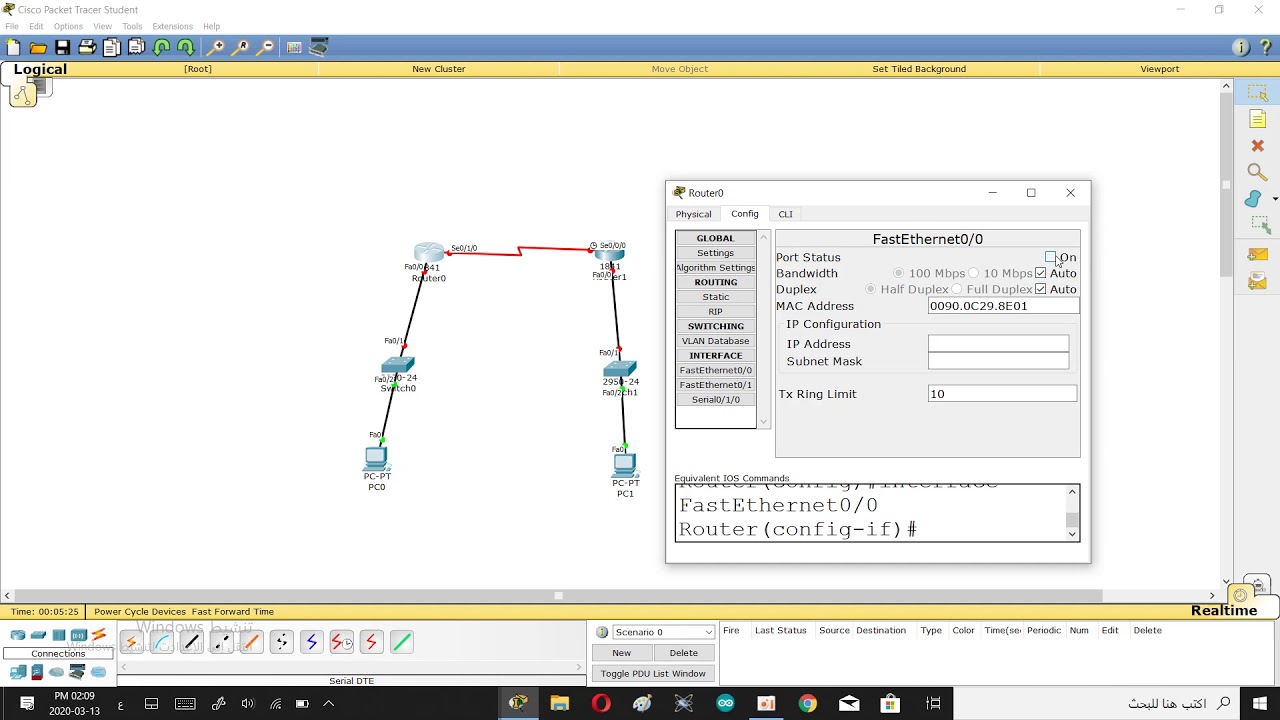Open Chrome from the taskbar
Viewport: 1280px width, 720px height.
pyautogui.click(x=807, y=703)
